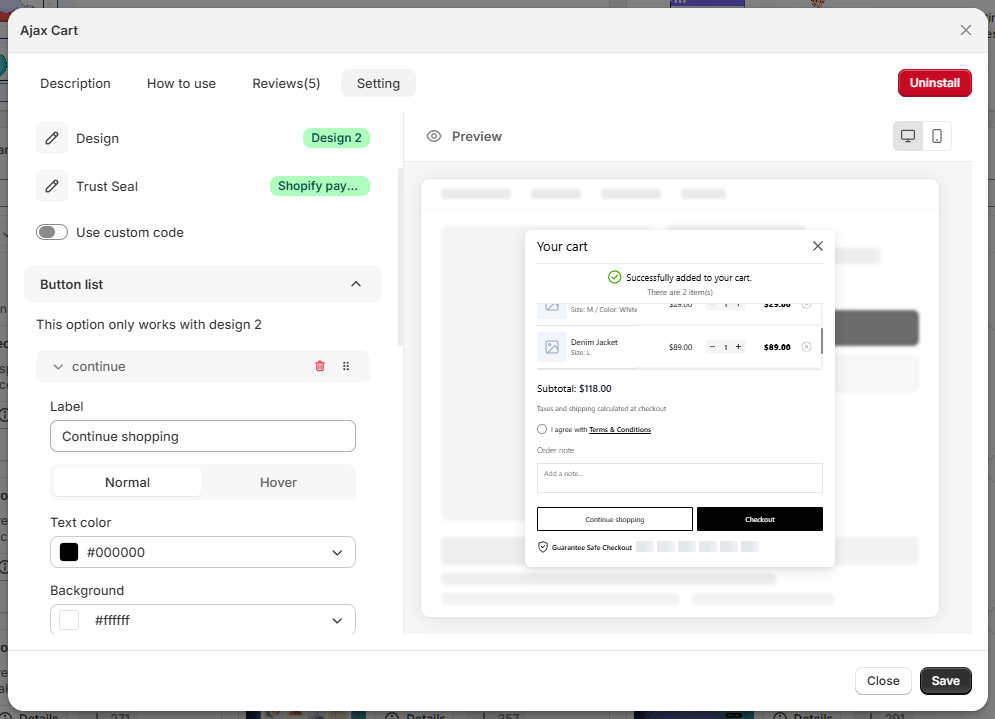
Task: Select the Normal state tab
Action: point(128,482)
